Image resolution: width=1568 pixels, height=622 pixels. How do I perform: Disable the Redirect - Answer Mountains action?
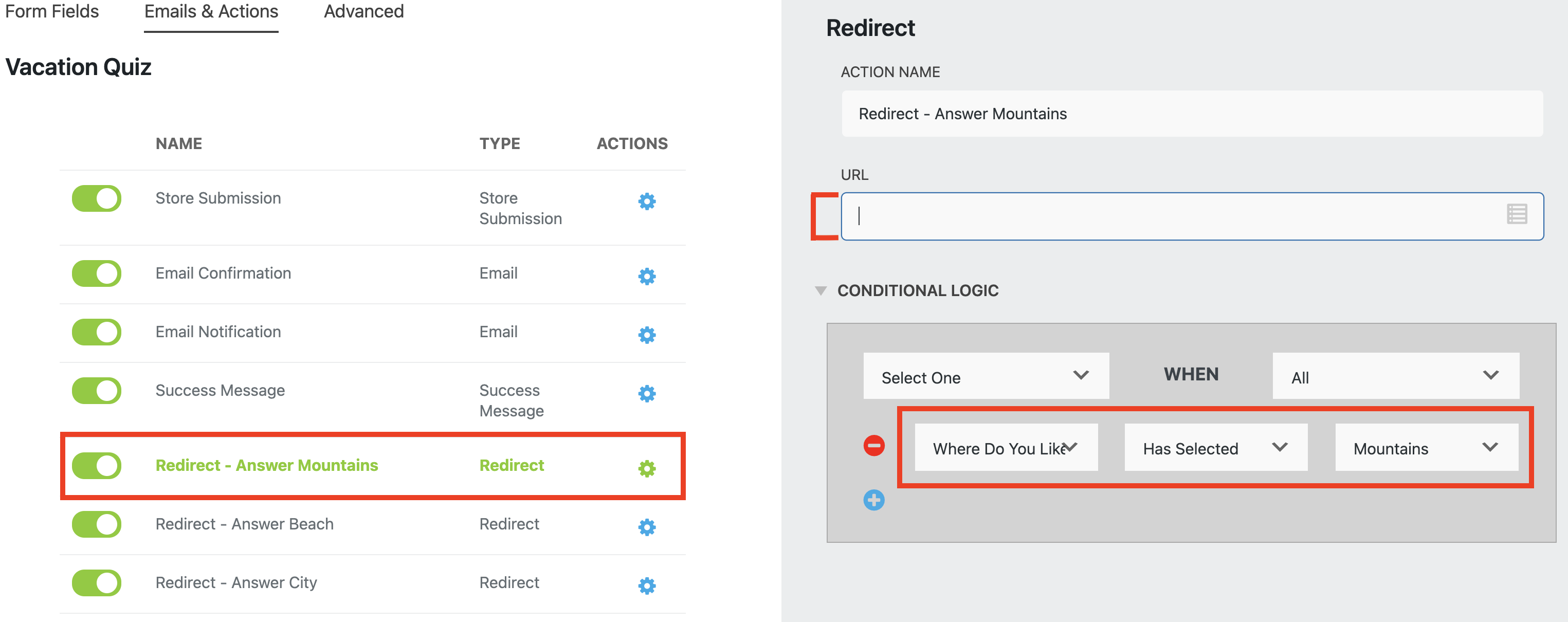click(x=96, y=466)
